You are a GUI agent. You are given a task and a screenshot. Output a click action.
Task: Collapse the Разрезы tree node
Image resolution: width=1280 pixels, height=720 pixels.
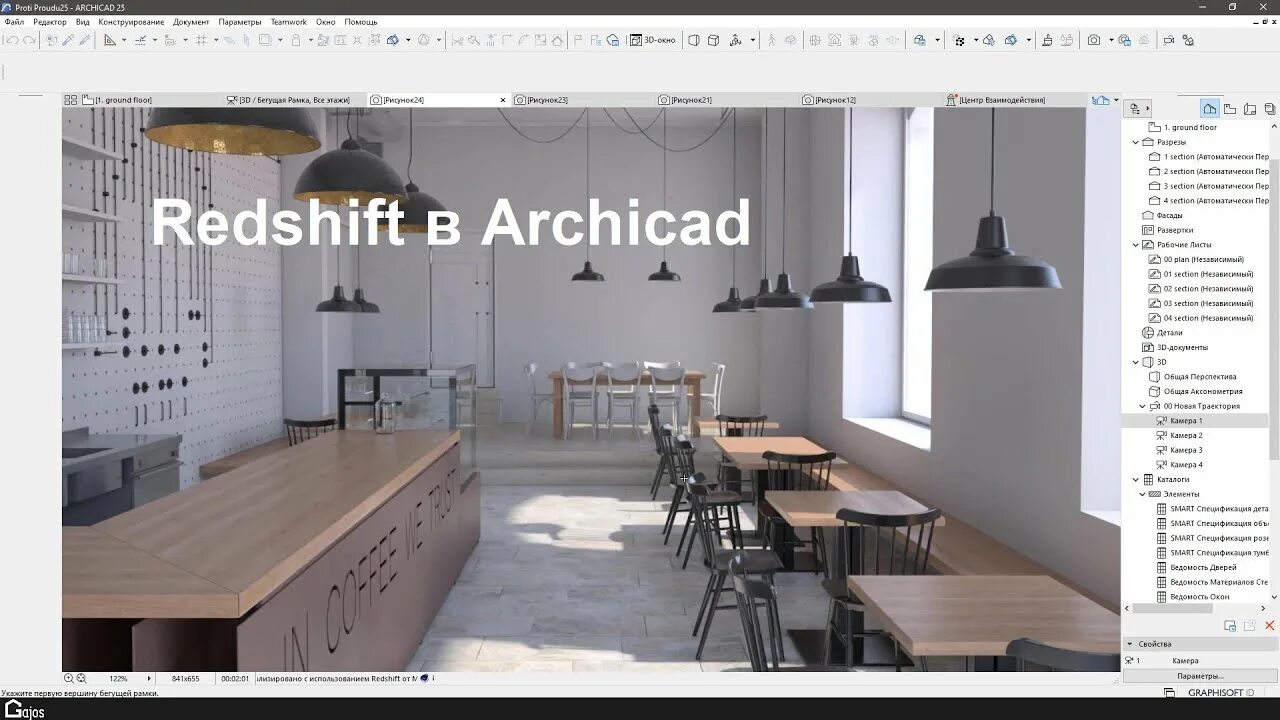[1135, 142]
